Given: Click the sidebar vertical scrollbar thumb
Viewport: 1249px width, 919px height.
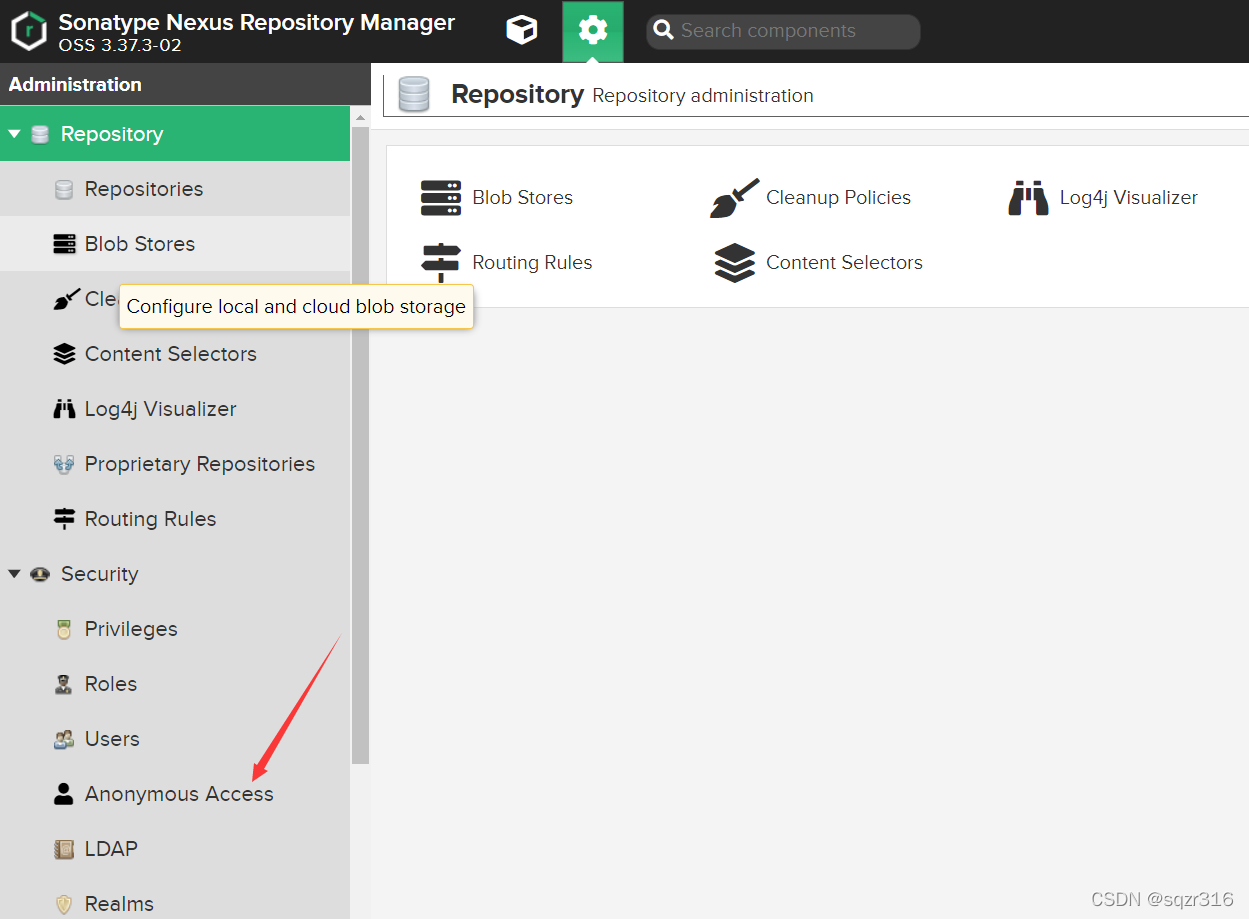Looking at the screenshot, I should (x=361, y=445).
